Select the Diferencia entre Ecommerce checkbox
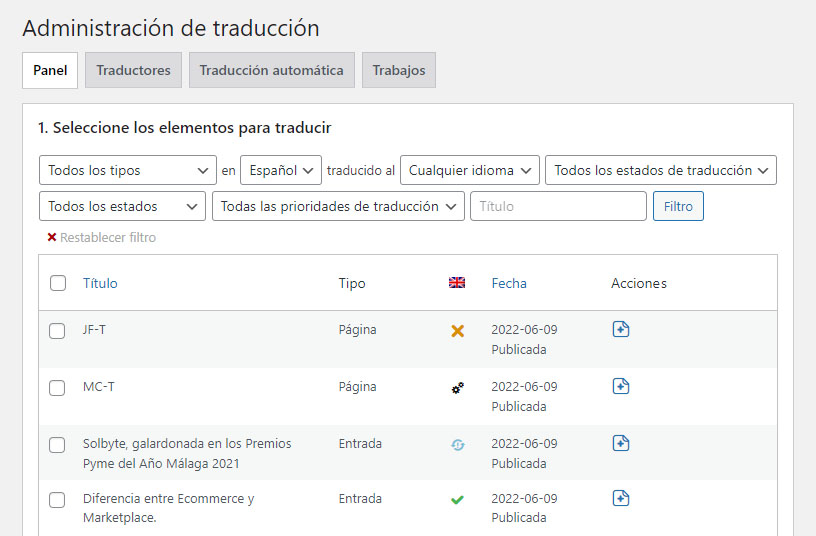 57,500
